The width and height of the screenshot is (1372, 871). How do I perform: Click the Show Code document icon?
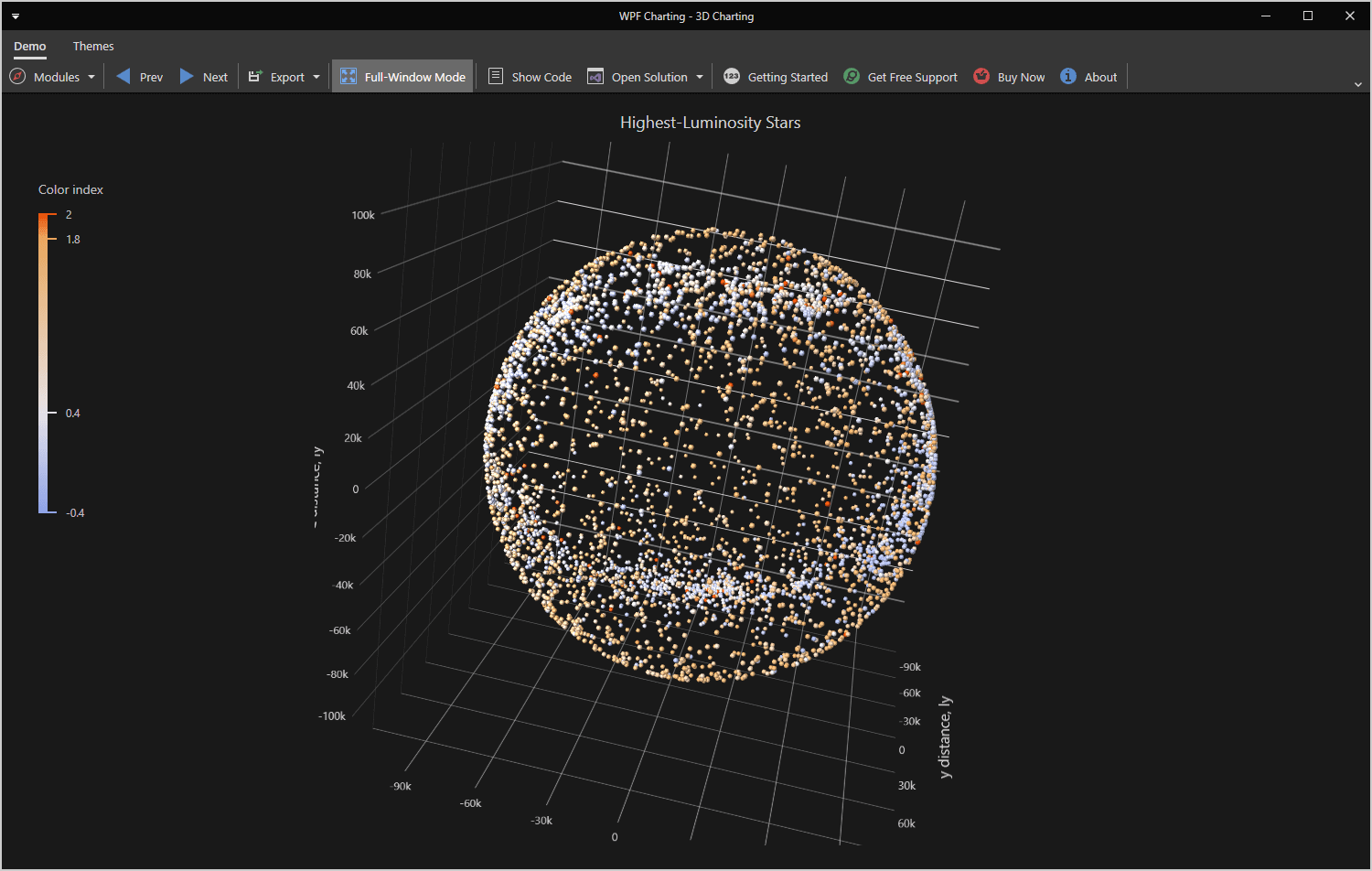tap(496, 77)
